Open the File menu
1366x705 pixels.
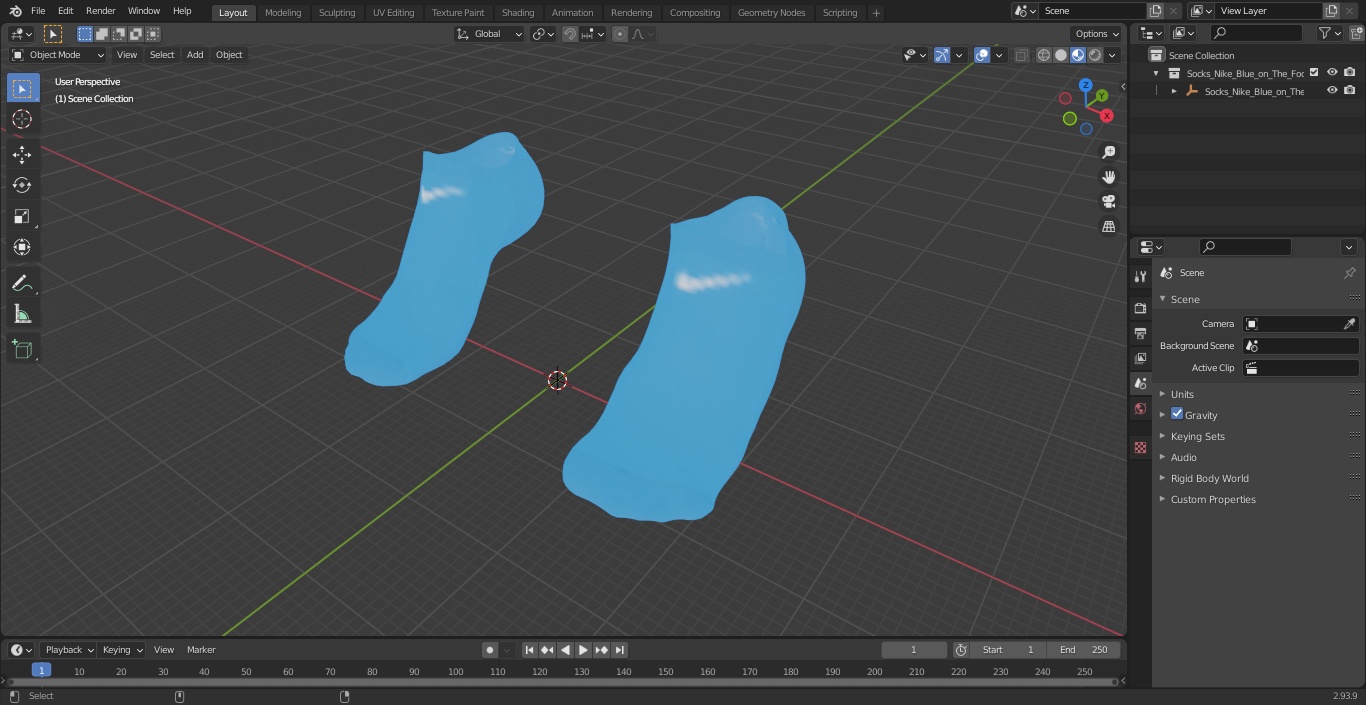click(38, 11)
